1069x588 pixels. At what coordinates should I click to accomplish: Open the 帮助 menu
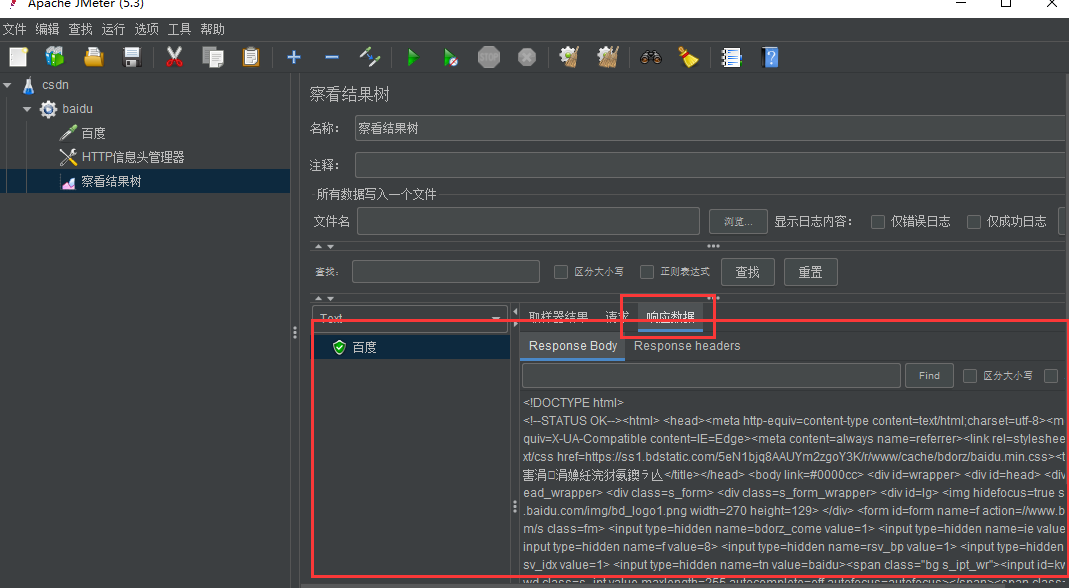tap(212, 29)
